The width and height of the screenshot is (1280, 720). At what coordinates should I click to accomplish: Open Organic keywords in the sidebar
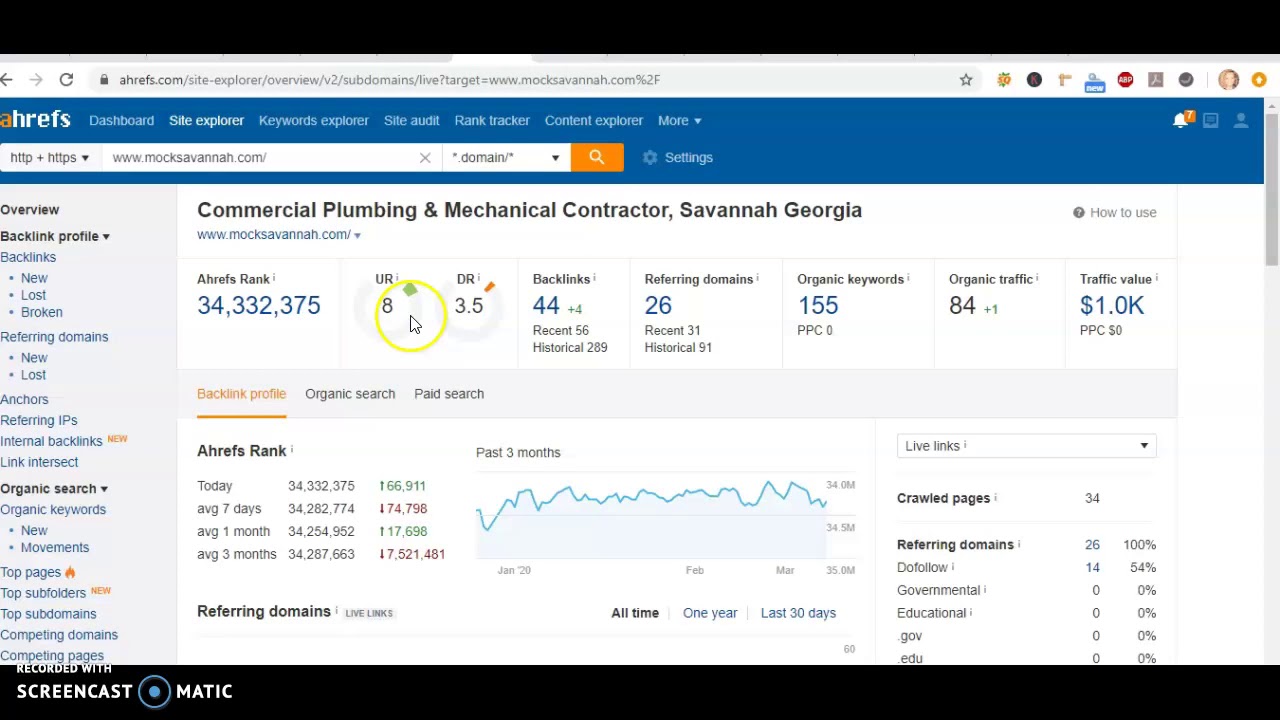53,509
